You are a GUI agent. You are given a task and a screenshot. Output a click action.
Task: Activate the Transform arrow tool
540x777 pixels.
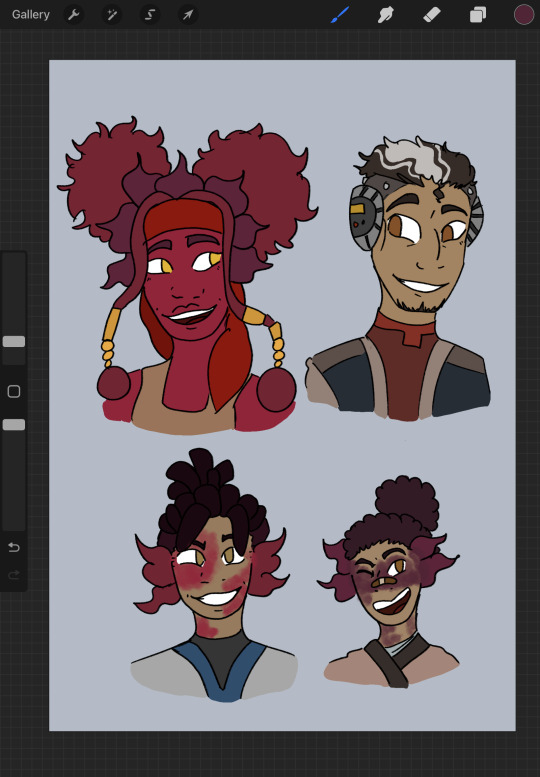click(x=188, y=15)
